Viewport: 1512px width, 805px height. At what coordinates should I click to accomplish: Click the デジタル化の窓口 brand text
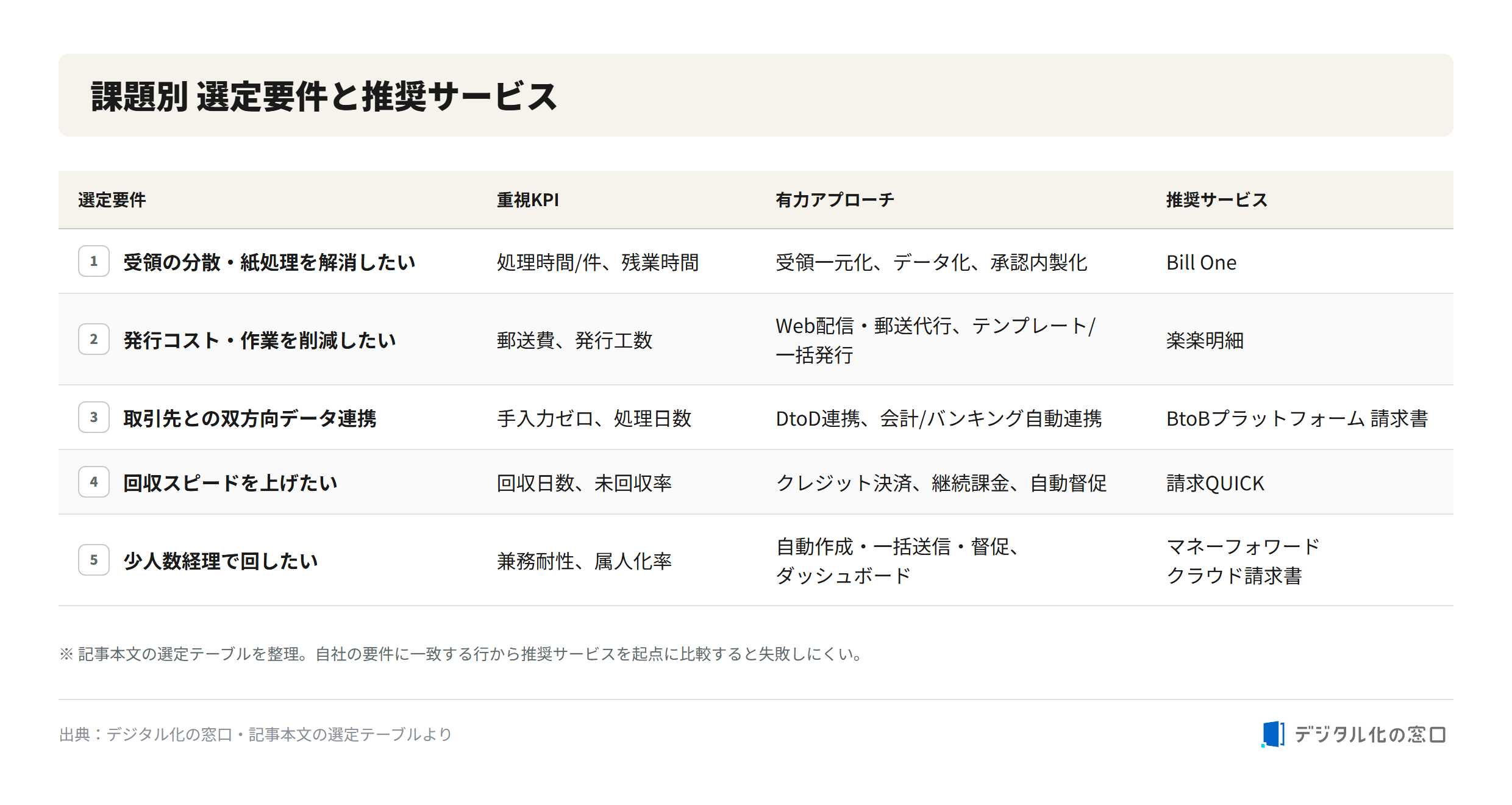(1370, 734)
